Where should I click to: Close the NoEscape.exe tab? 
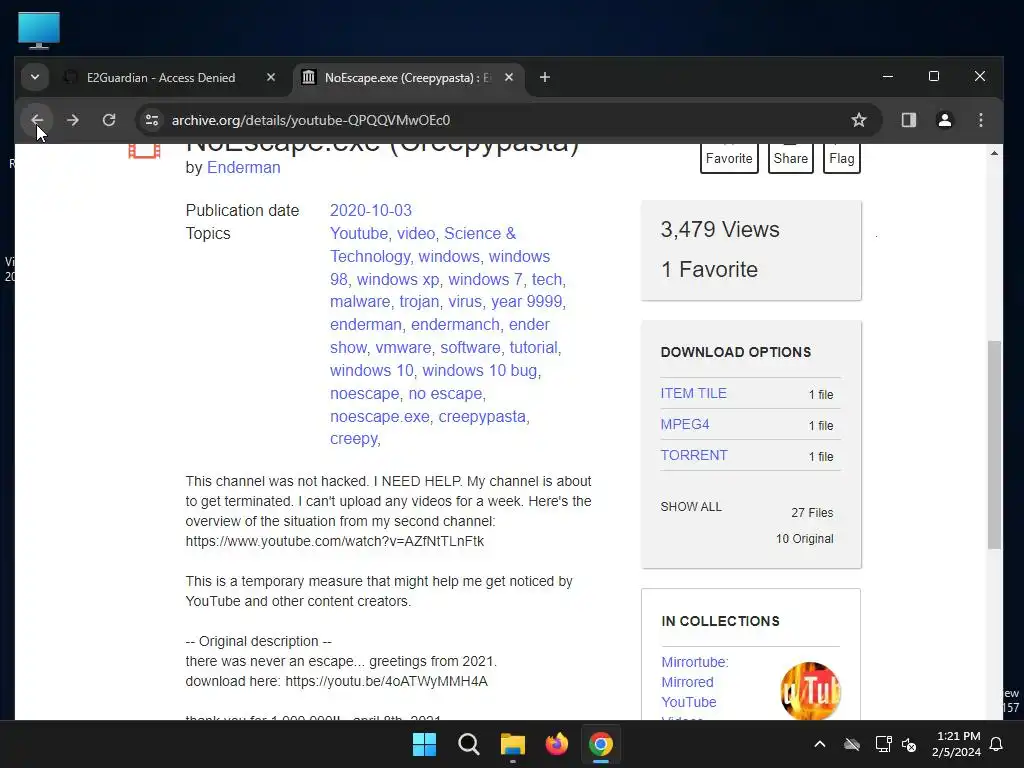tap(509, 77)
